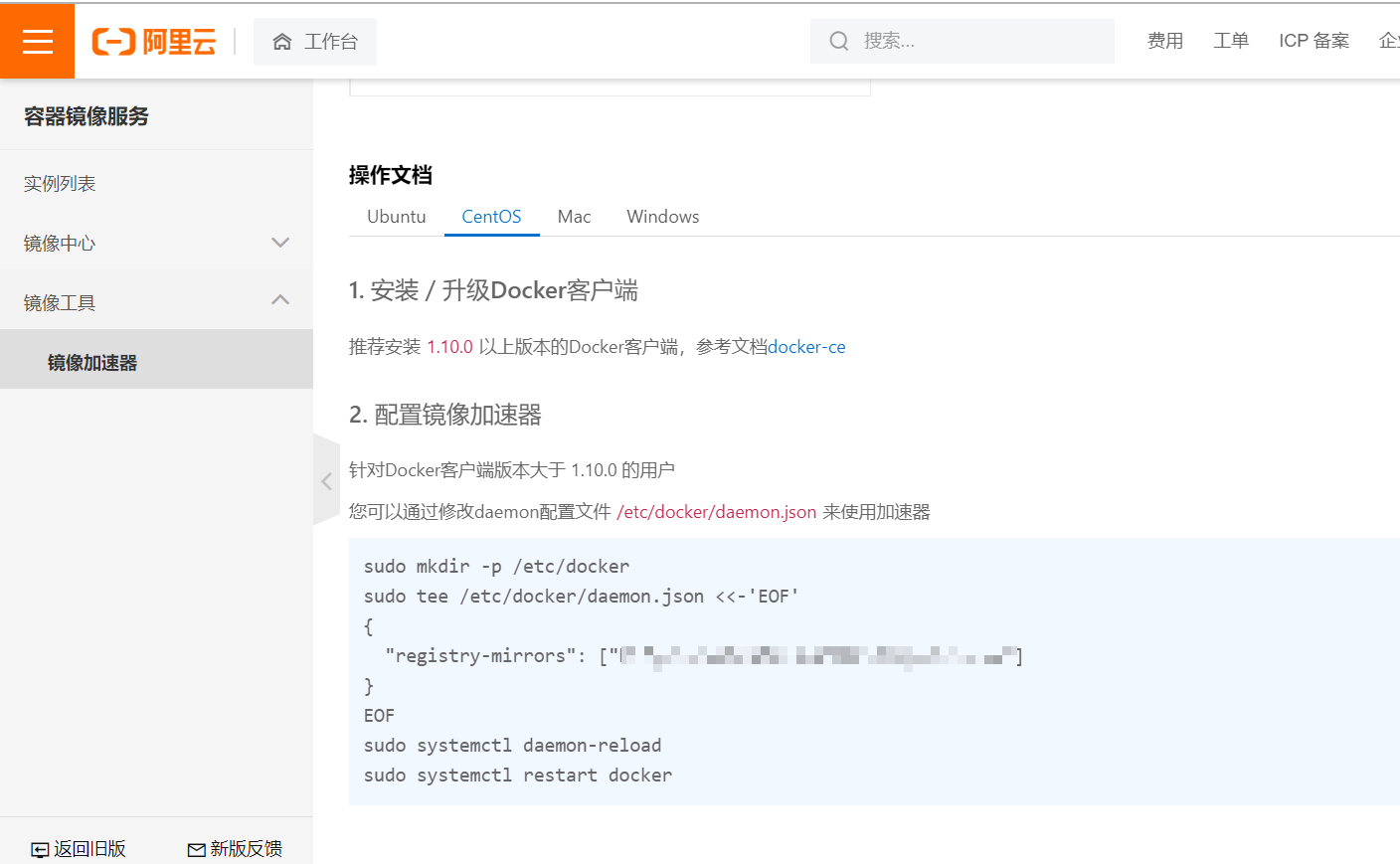Click the Alibaba Cloud logo
The height and width of the screenshot is (864, 1400).
point(154,42)
